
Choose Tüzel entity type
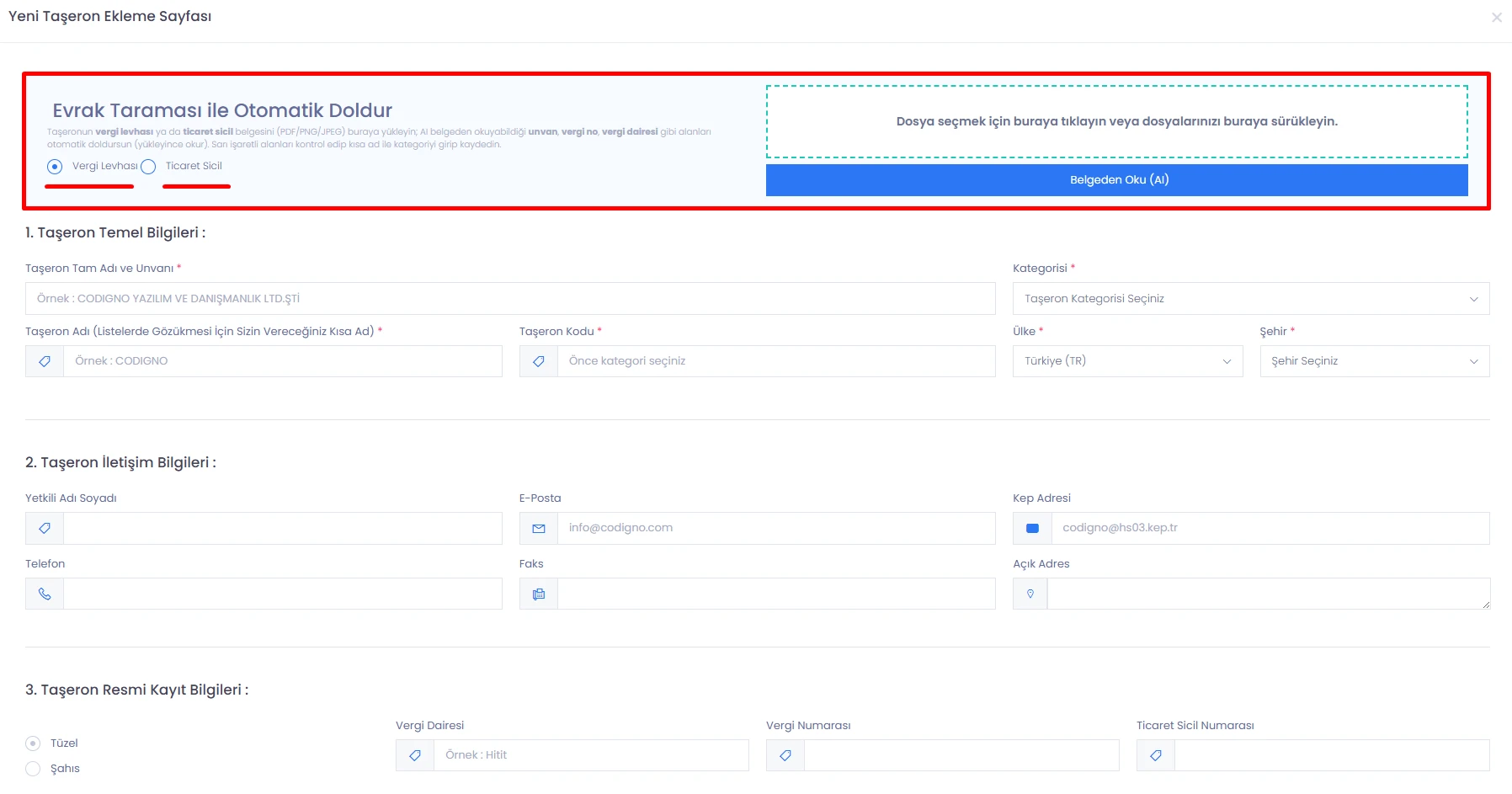click(x=33, y=743)
